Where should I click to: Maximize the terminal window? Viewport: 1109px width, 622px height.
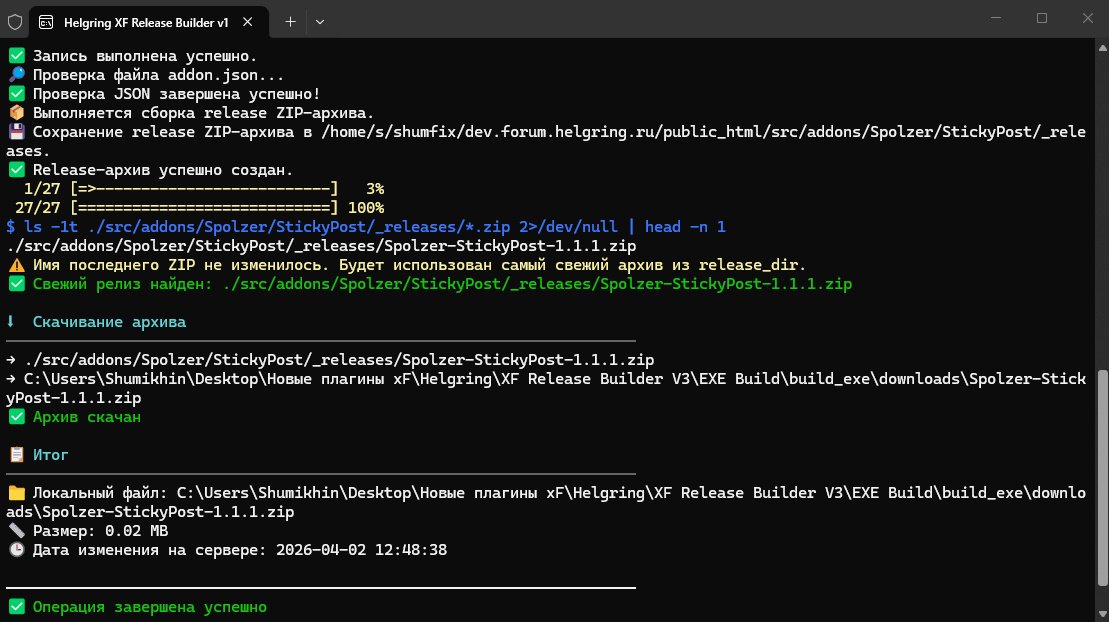[x=1042, y=18]
